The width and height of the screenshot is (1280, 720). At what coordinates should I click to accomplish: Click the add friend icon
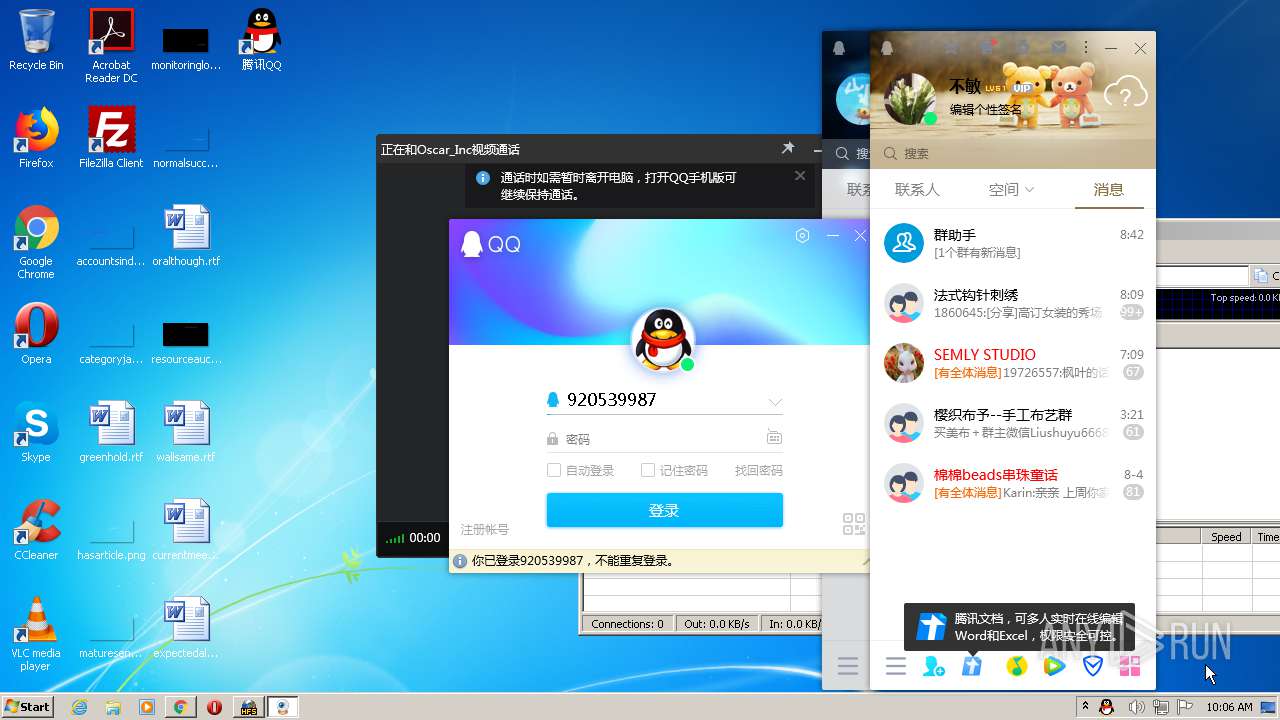(934, 666)
